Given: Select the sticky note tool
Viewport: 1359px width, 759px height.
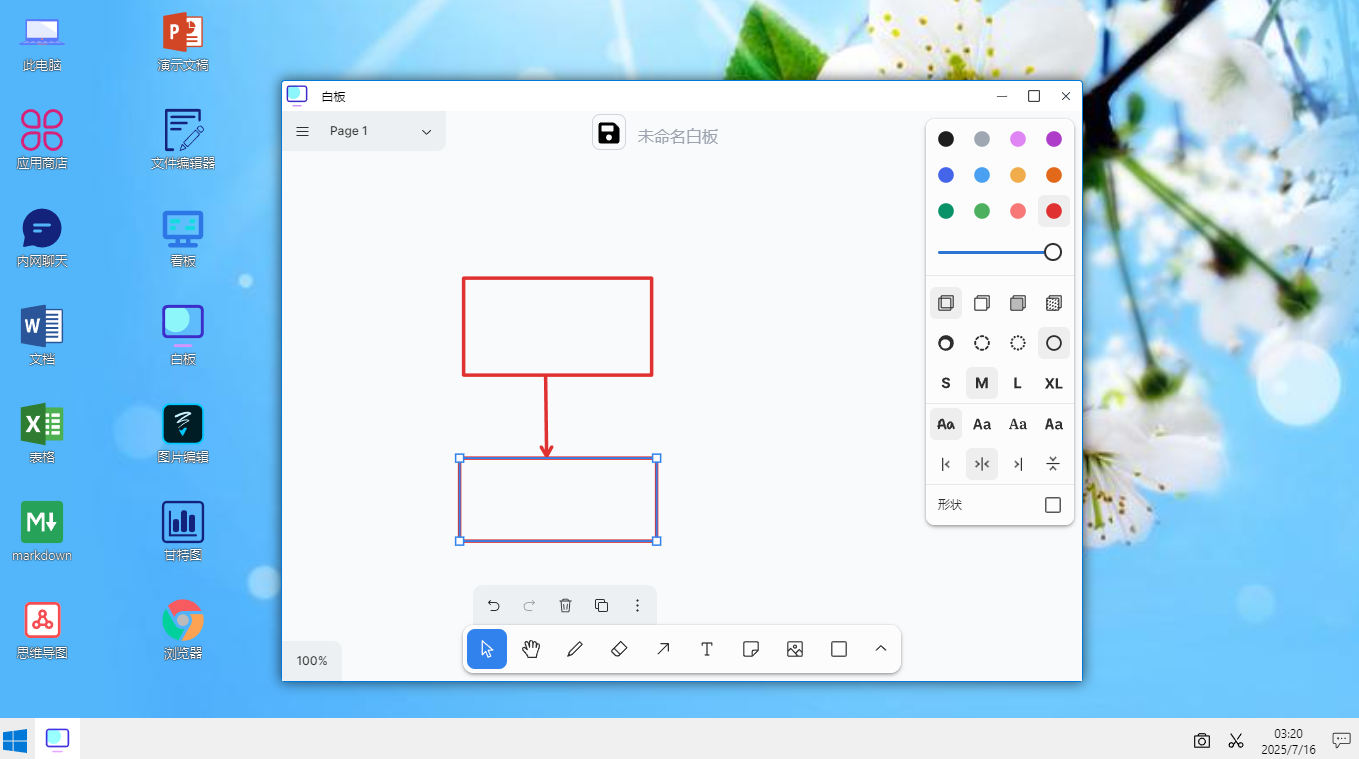Looking at the screenshot, I should pyautogui.click(x=751, y=649).
